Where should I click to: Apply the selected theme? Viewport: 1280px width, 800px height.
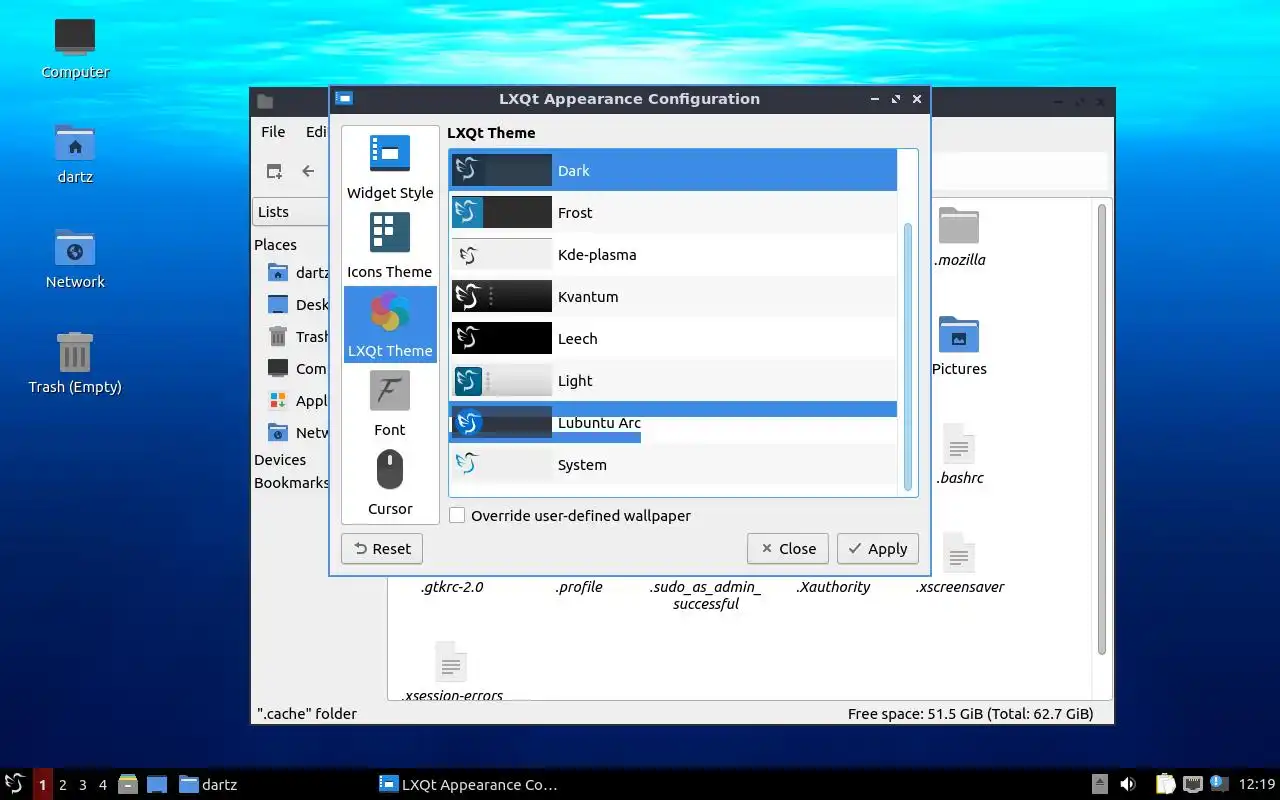878,548
